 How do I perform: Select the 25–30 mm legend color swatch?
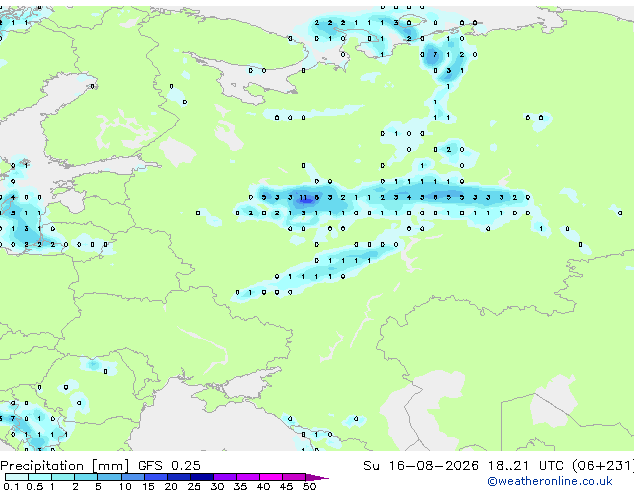click(201, 477)
